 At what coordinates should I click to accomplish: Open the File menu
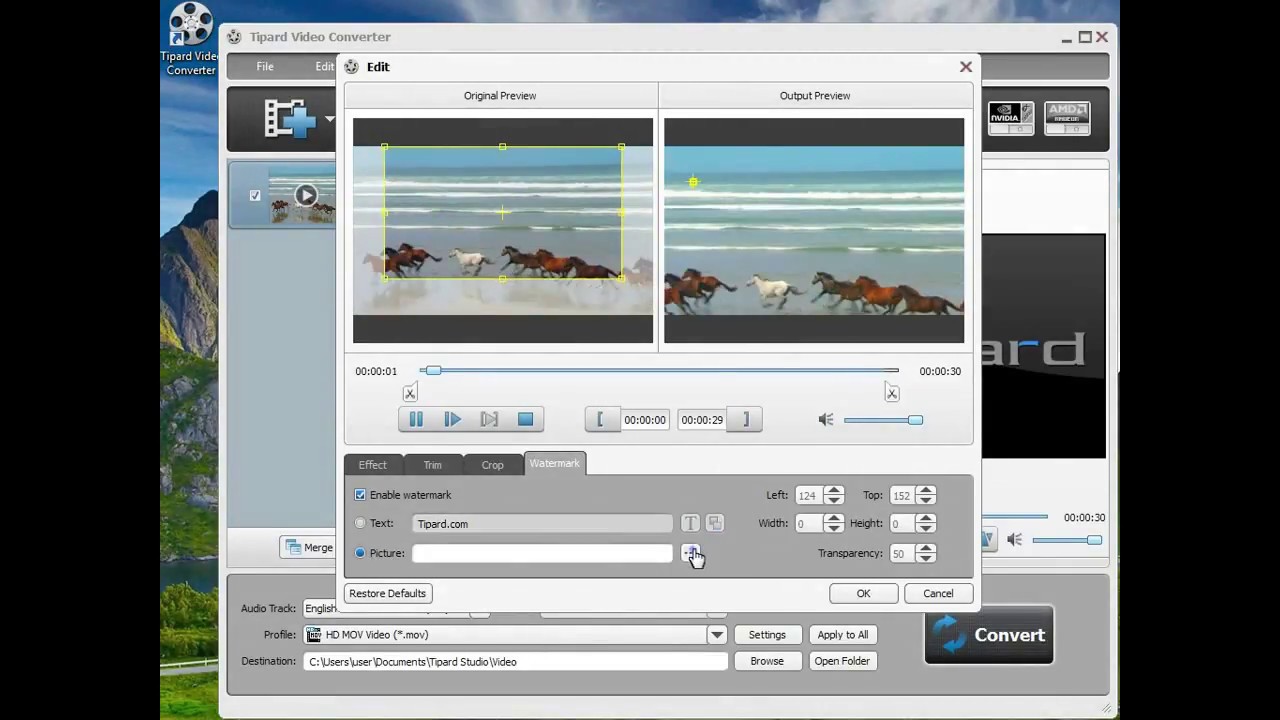[265, 67]
